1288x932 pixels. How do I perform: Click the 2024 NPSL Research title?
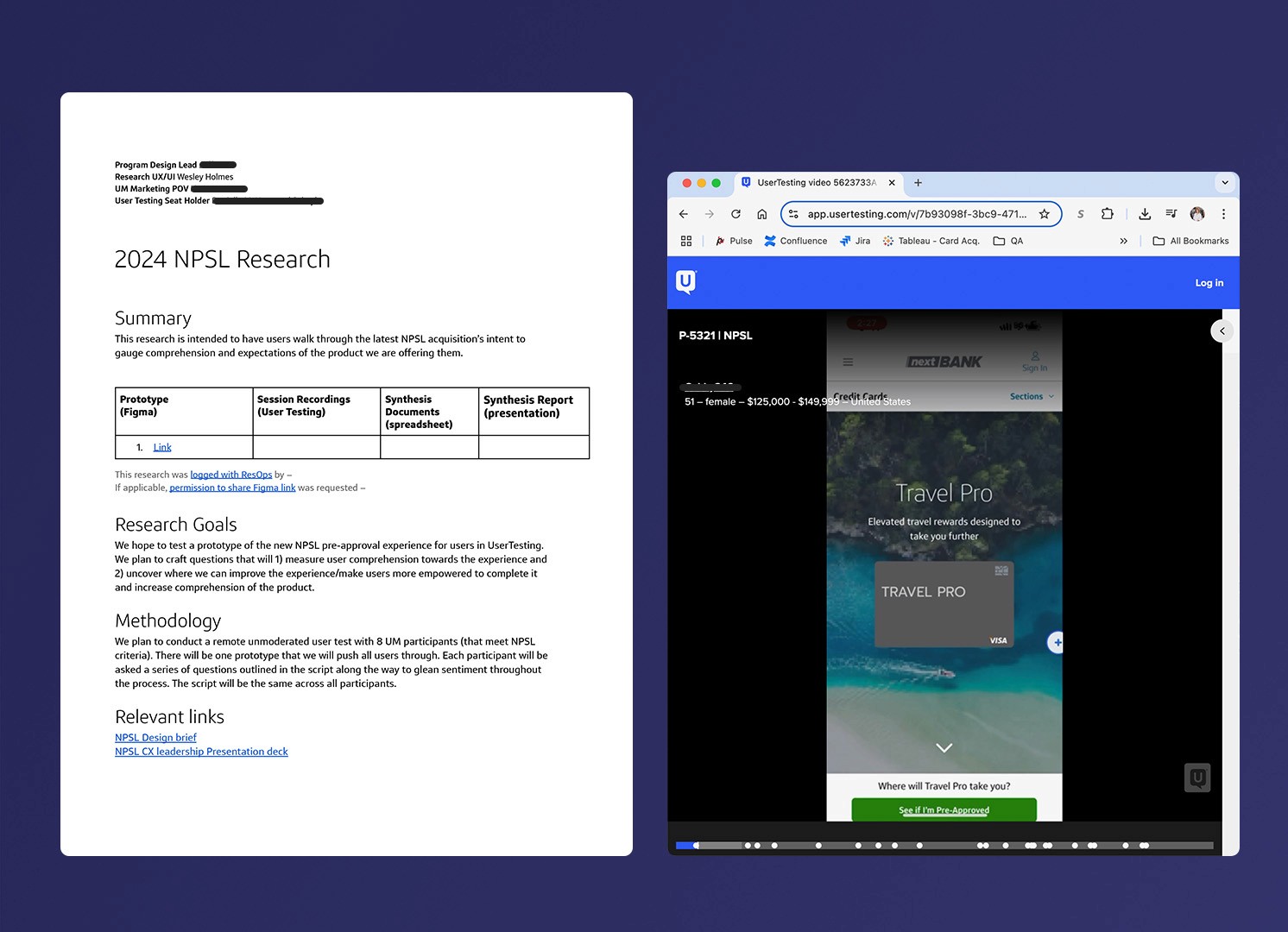223,259
